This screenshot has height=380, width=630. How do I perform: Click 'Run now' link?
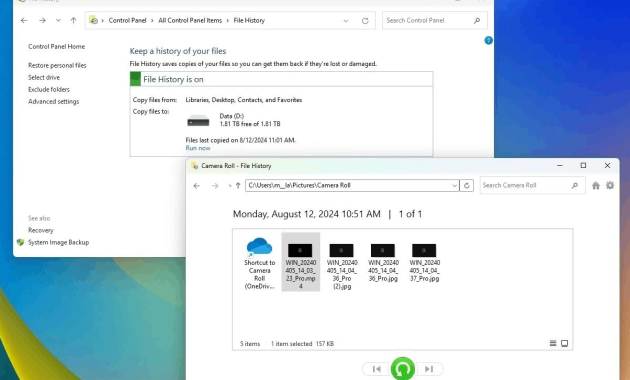[x=198, y=148]
